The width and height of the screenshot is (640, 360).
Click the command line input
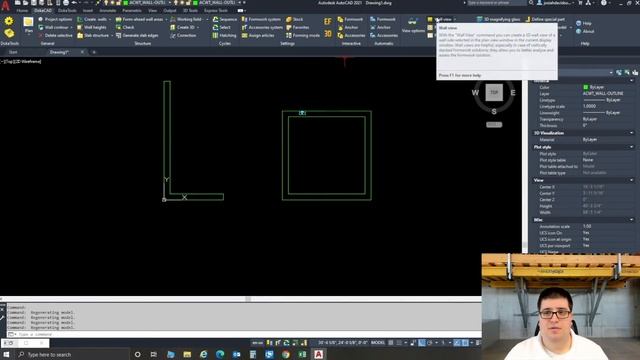pos(245,334)
